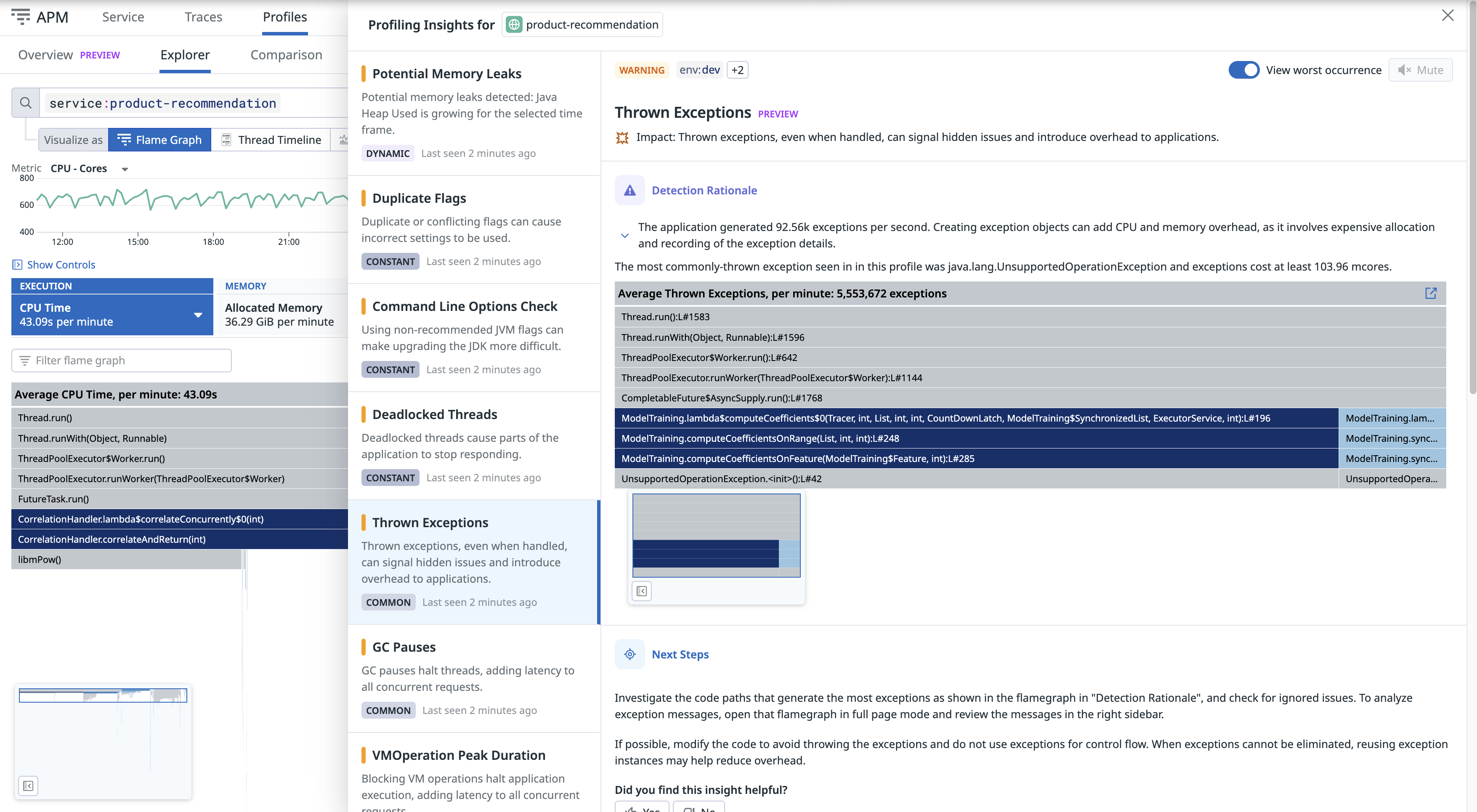Select the Flame Graph visualization
The height and width of the screenshot is (812, 1477).
(159, 139)
